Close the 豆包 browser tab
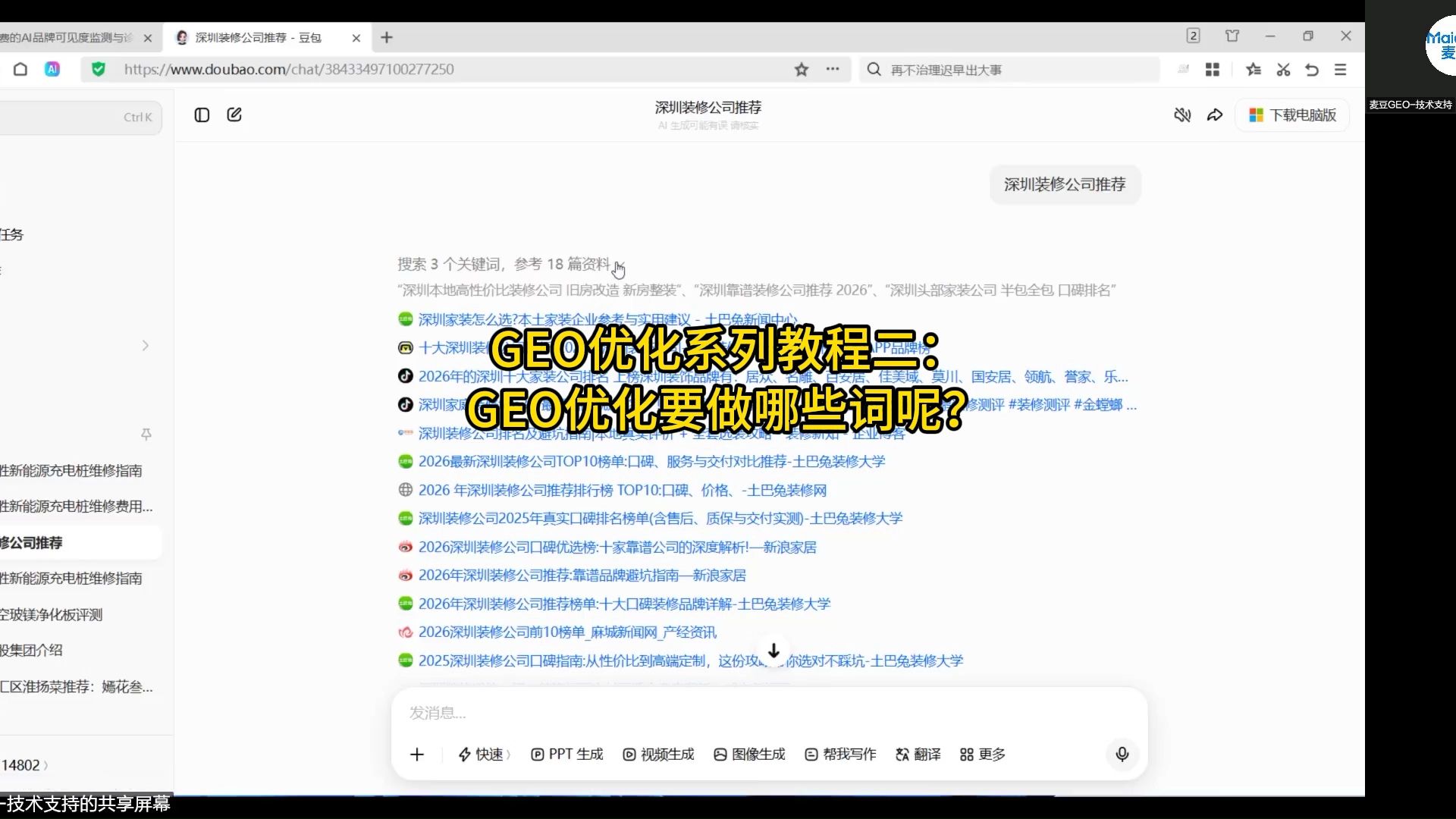The height and width of the screenshot is (819, 1456). point(356,38)
